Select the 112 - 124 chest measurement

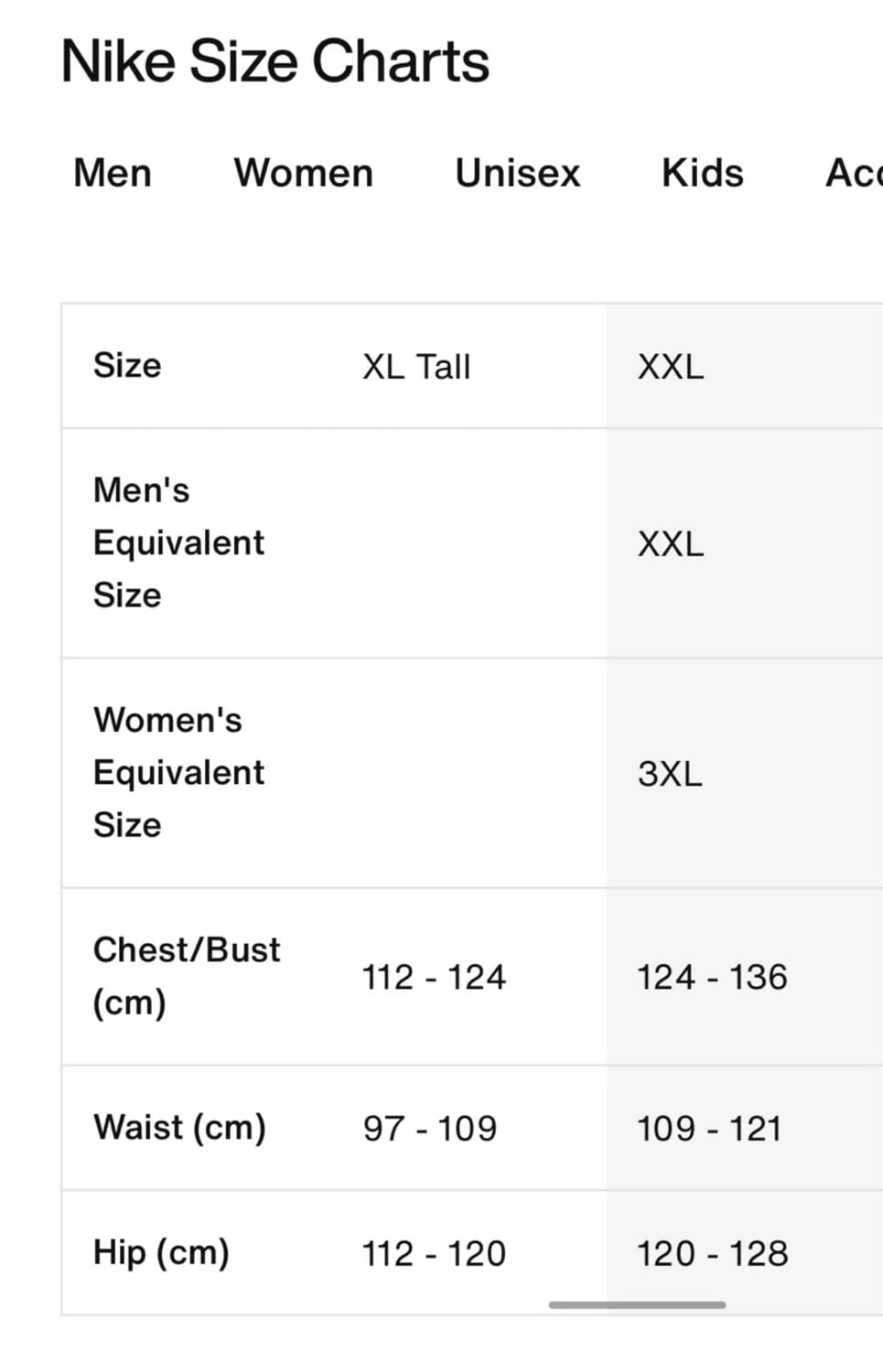point(434,977)
